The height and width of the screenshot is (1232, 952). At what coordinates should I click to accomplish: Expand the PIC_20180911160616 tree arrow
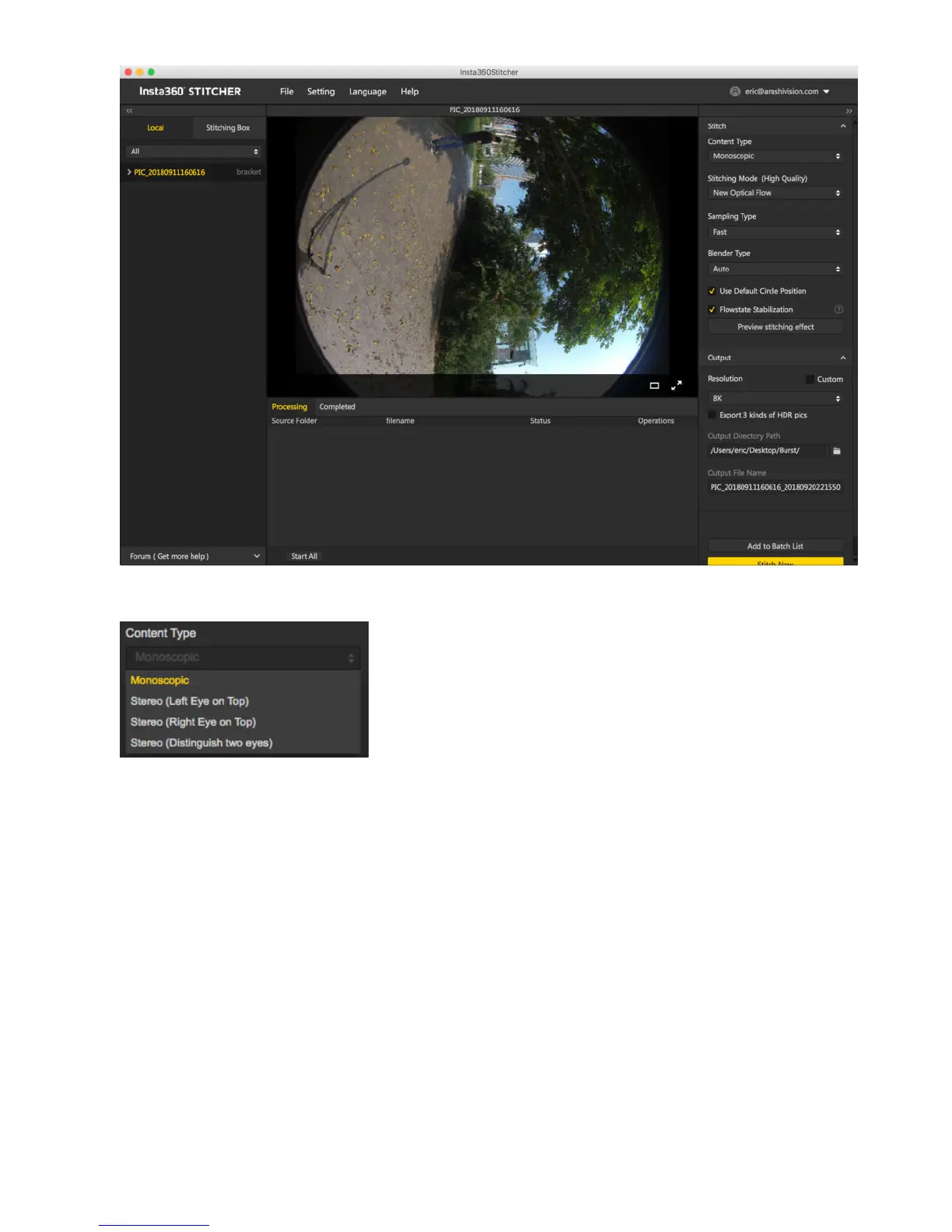pos(129,172)
